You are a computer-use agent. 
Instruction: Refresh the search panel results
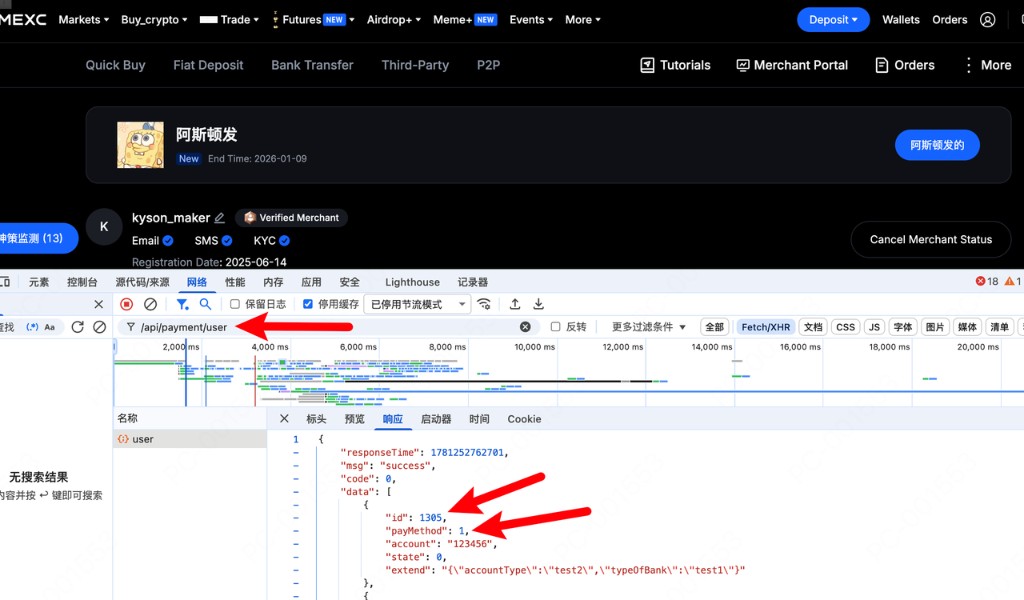click(x=77, y=327)
